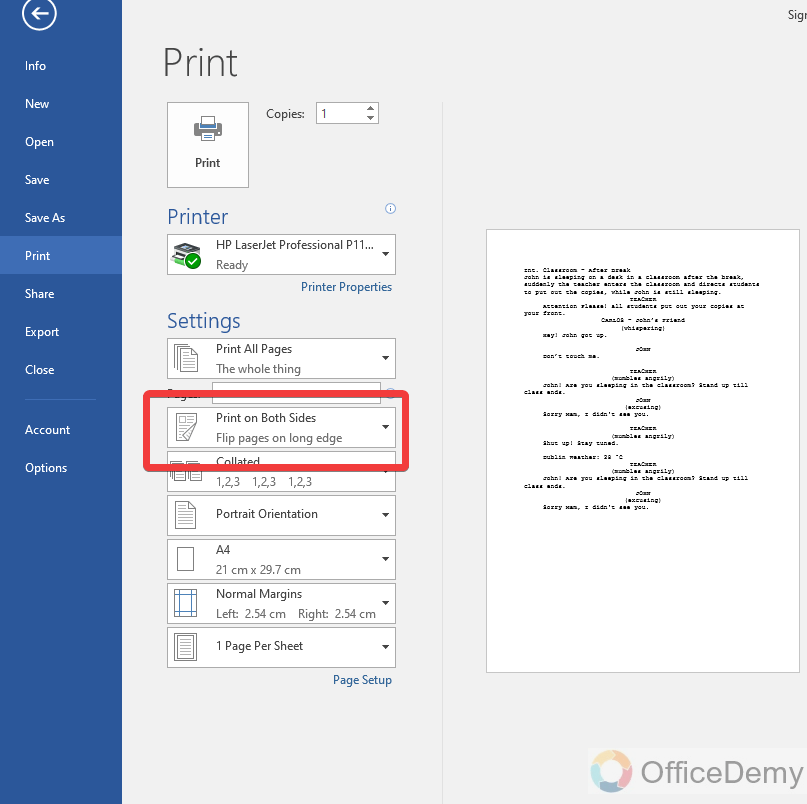Click the document print preview page
This screenshot has height=804, width=807.
(x=643, y=450)
